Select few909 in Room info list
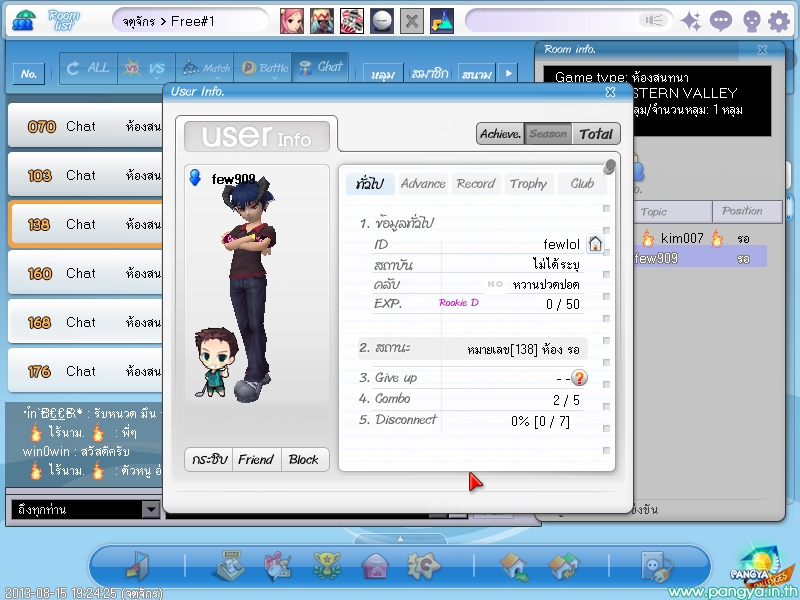The height and width of the screenshot is (600, 800). [x=699, y=257]
